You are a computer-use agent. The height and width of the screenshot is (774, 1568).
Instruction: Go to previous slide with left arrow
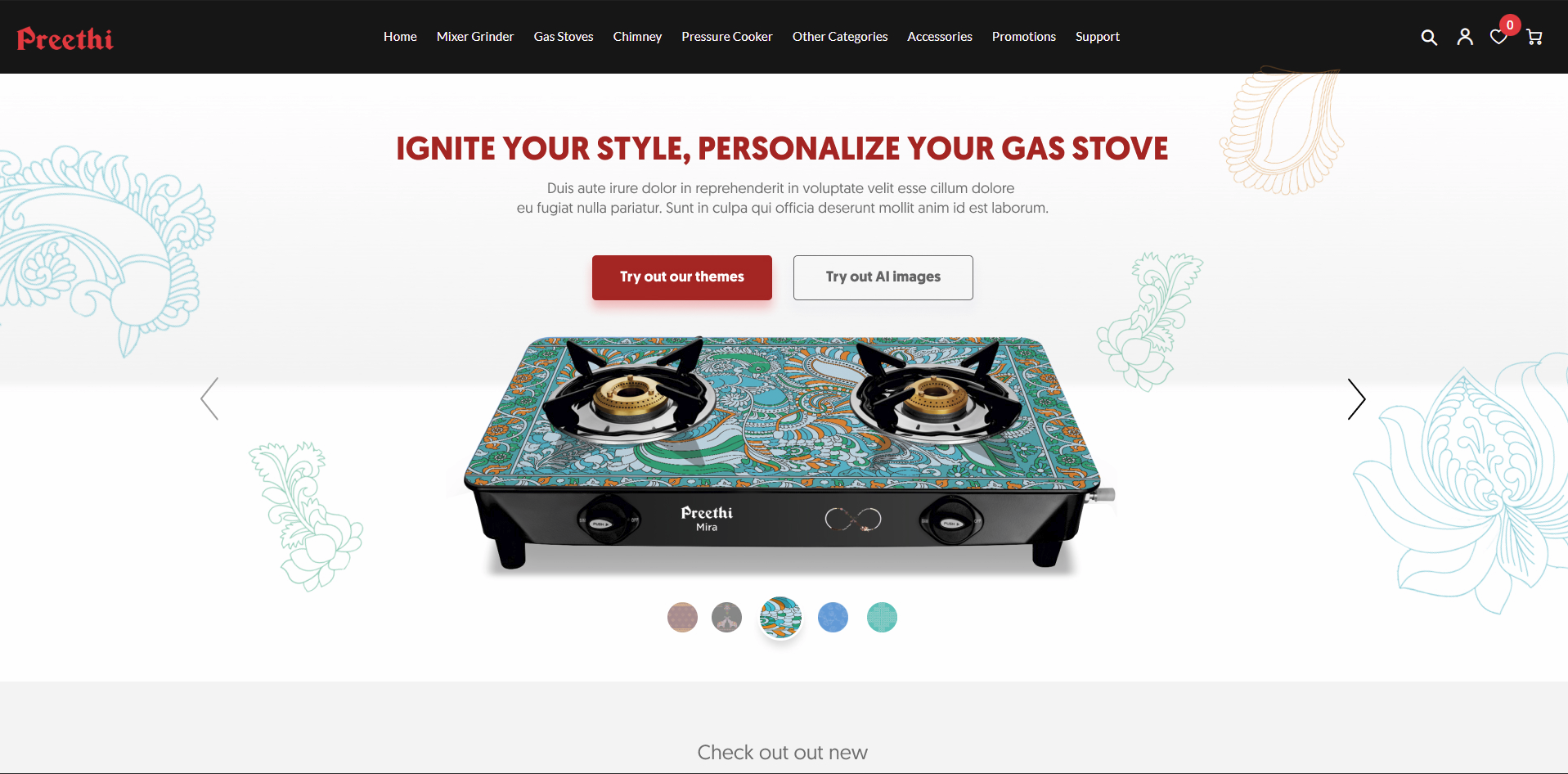210,399
